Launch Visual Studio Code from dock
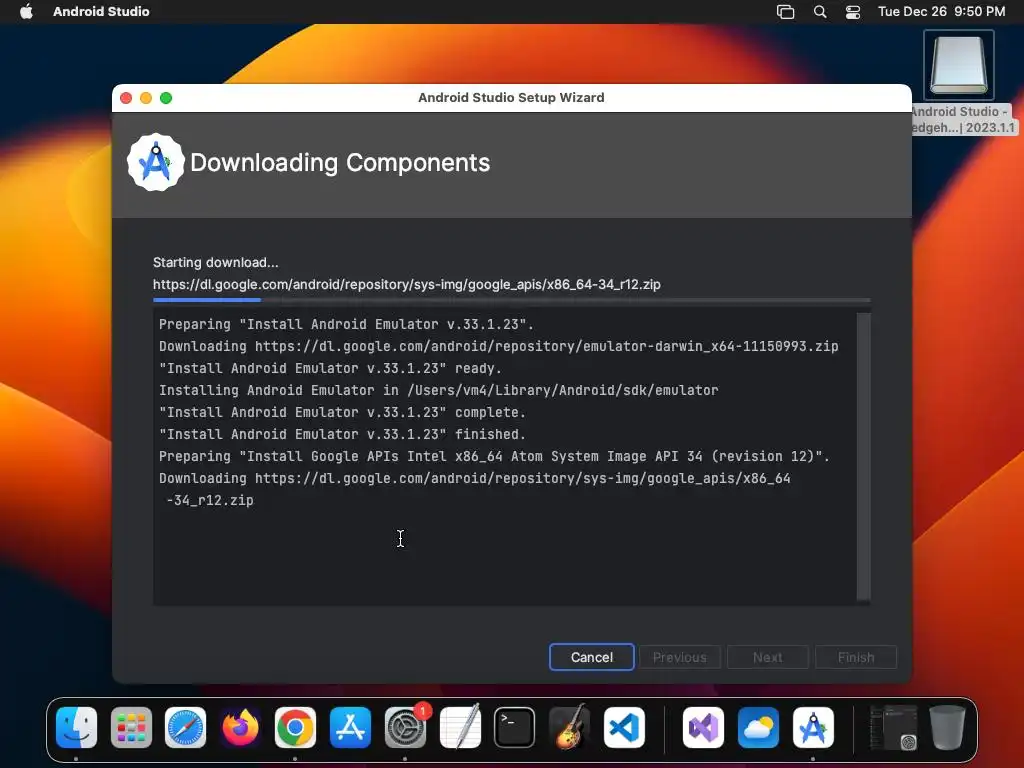The width and height of the screenshot is (1024, 768). 624,727
